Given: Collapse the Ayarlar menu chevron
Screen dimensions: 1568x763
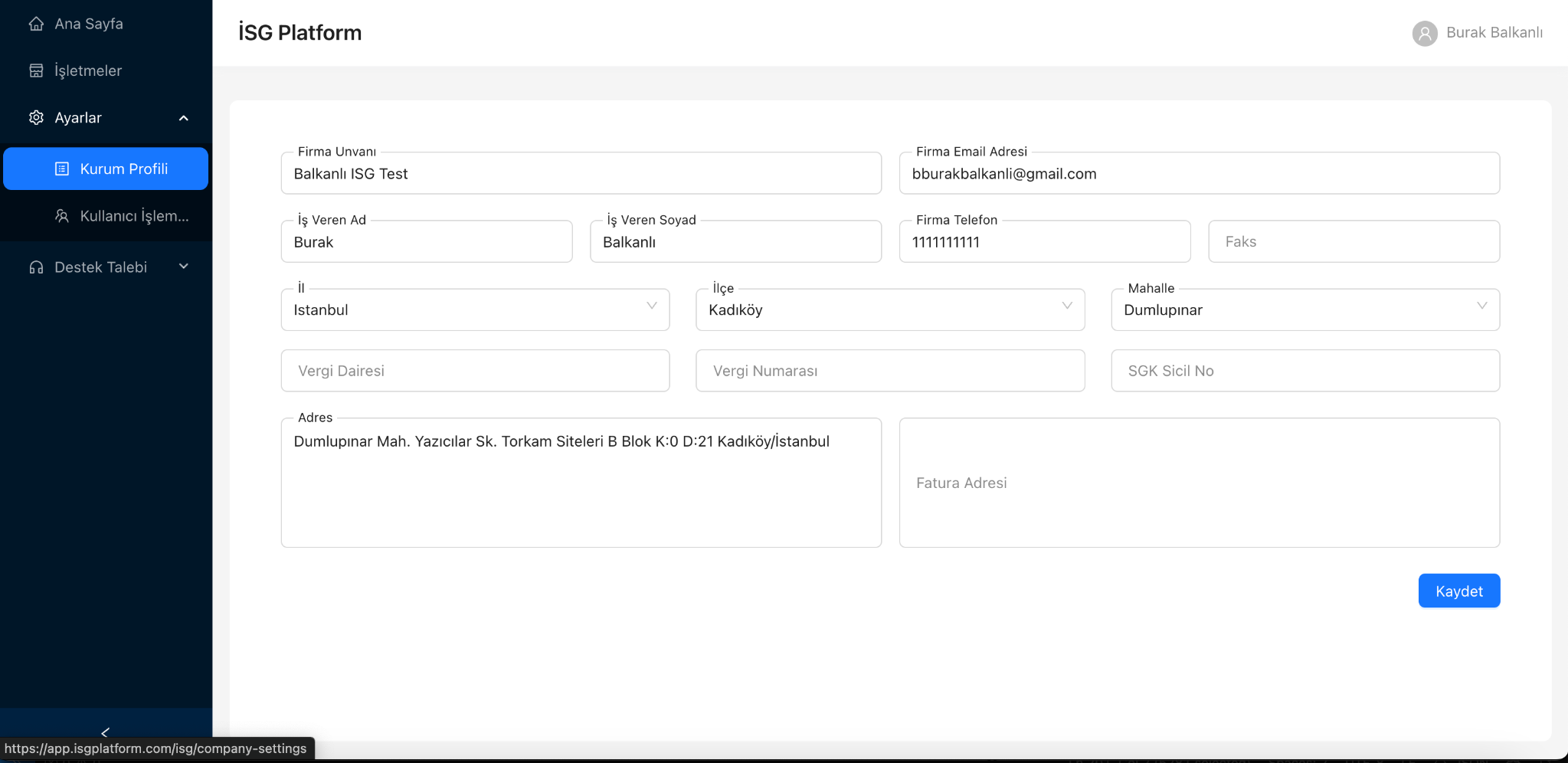Looking at the screenshot, I should click(x=184, y=118).
